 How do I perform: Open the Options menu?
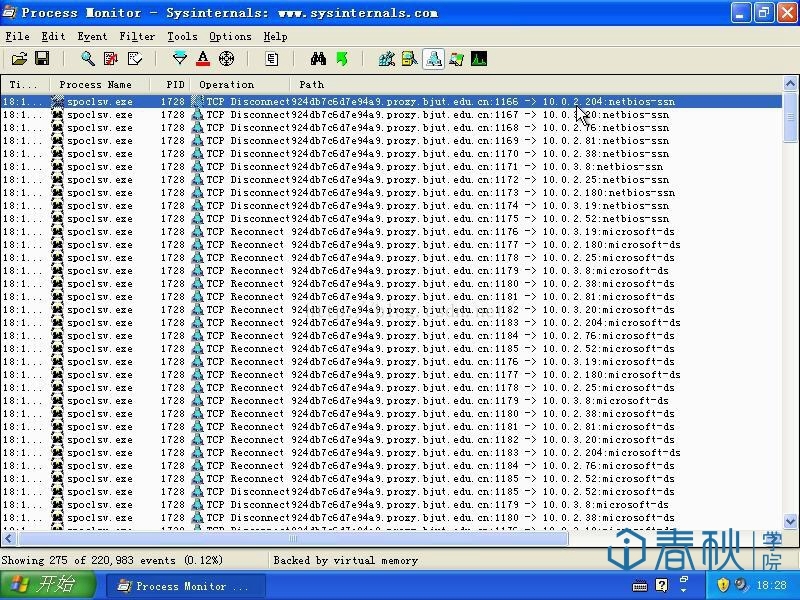(x=230, y=36)
